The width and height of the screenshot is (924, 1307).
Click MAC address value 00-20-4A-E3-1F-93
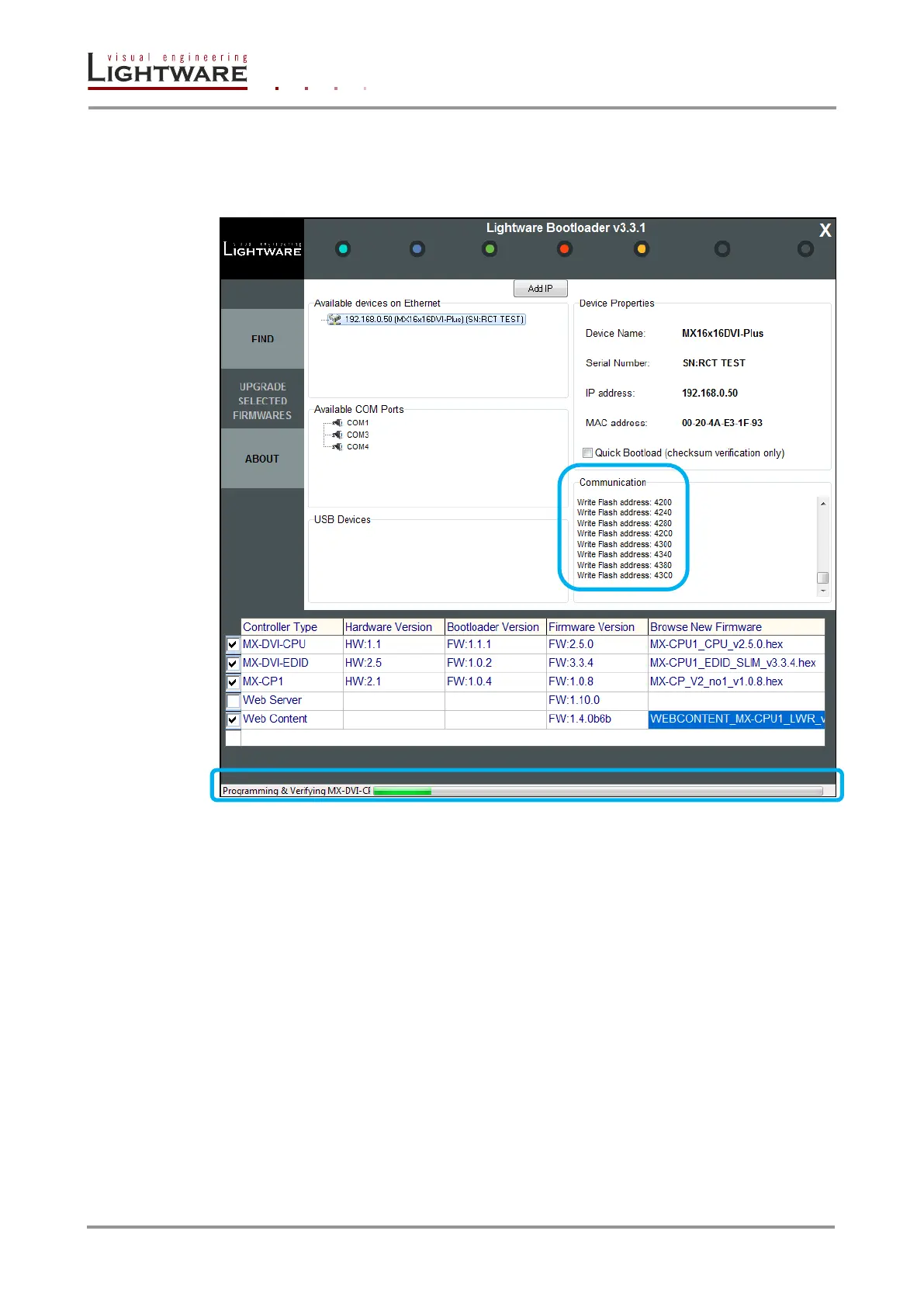[x=722, y=423]
